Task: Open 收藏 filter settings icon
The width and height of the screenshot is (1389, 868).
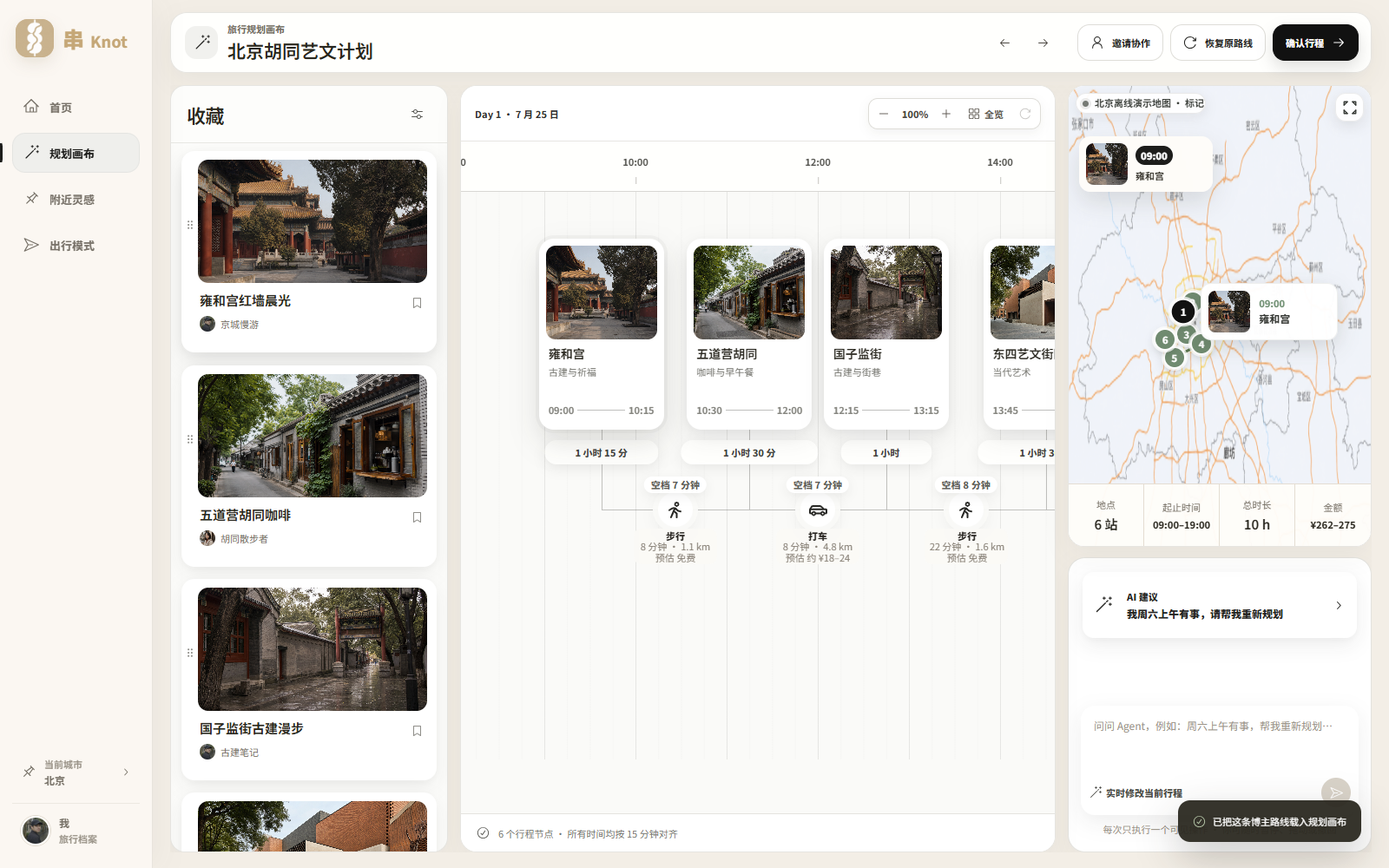Action: (x=417, y=115)
